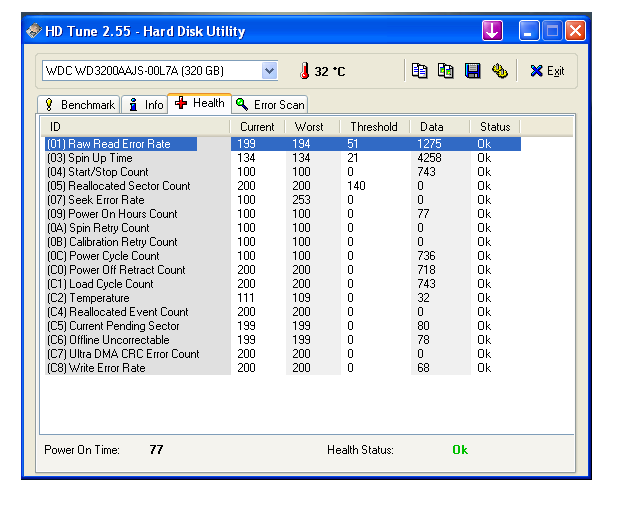This screenshot has width=640, height=512.
Task: Click current value 111 in Temperature row
Action: click(246, 298)
